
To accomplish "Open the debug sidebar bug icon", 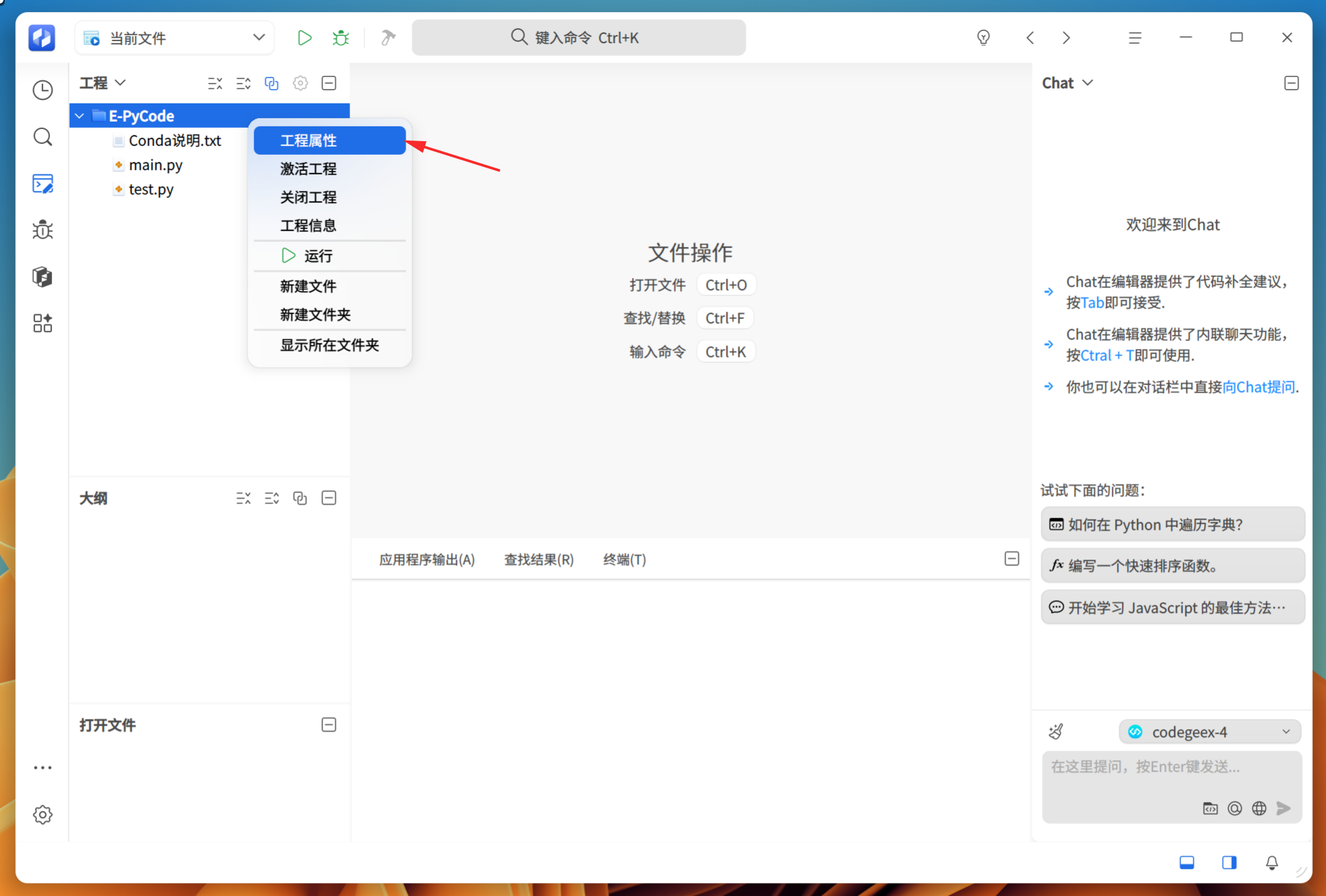I will 43,230.
